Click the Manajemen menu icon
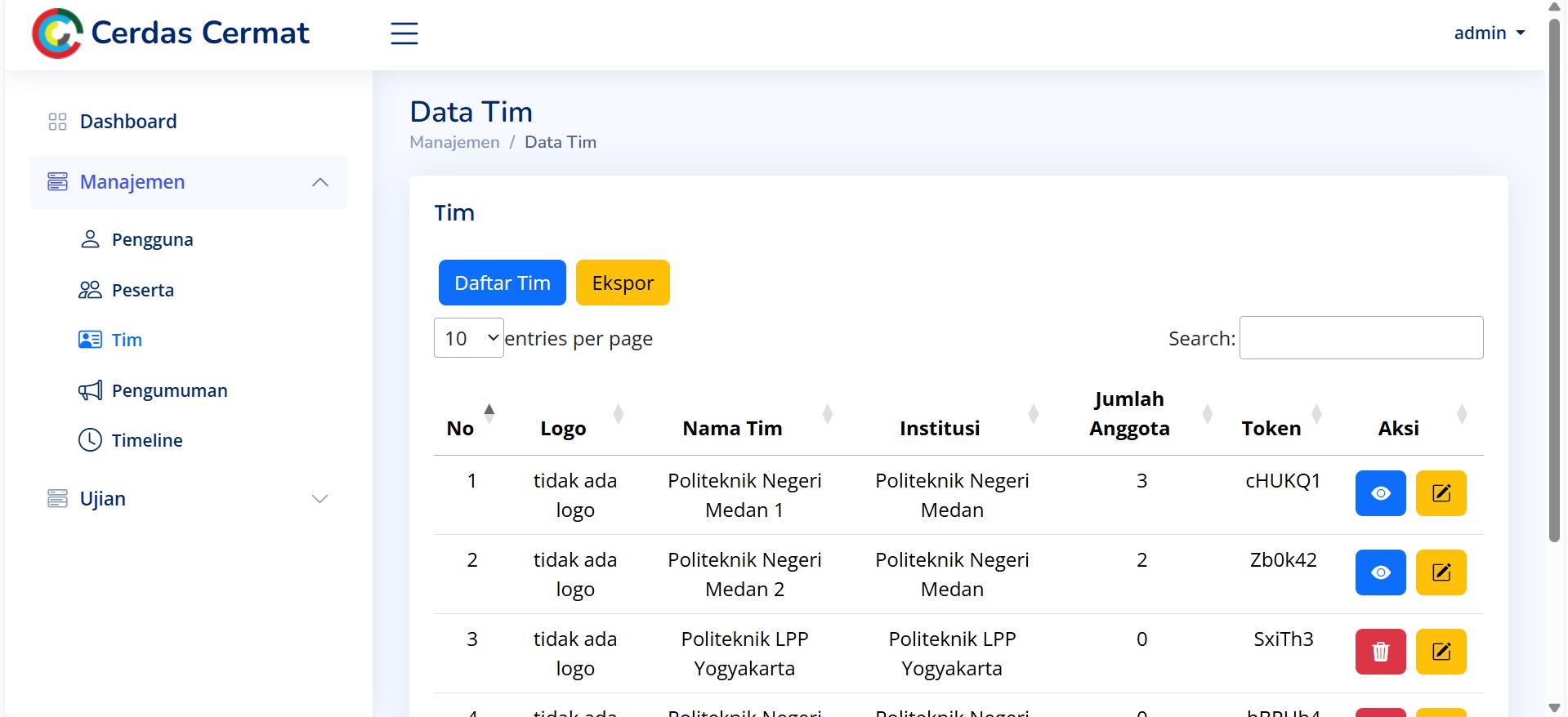The image size is (1568, 717). coord(57,181)
